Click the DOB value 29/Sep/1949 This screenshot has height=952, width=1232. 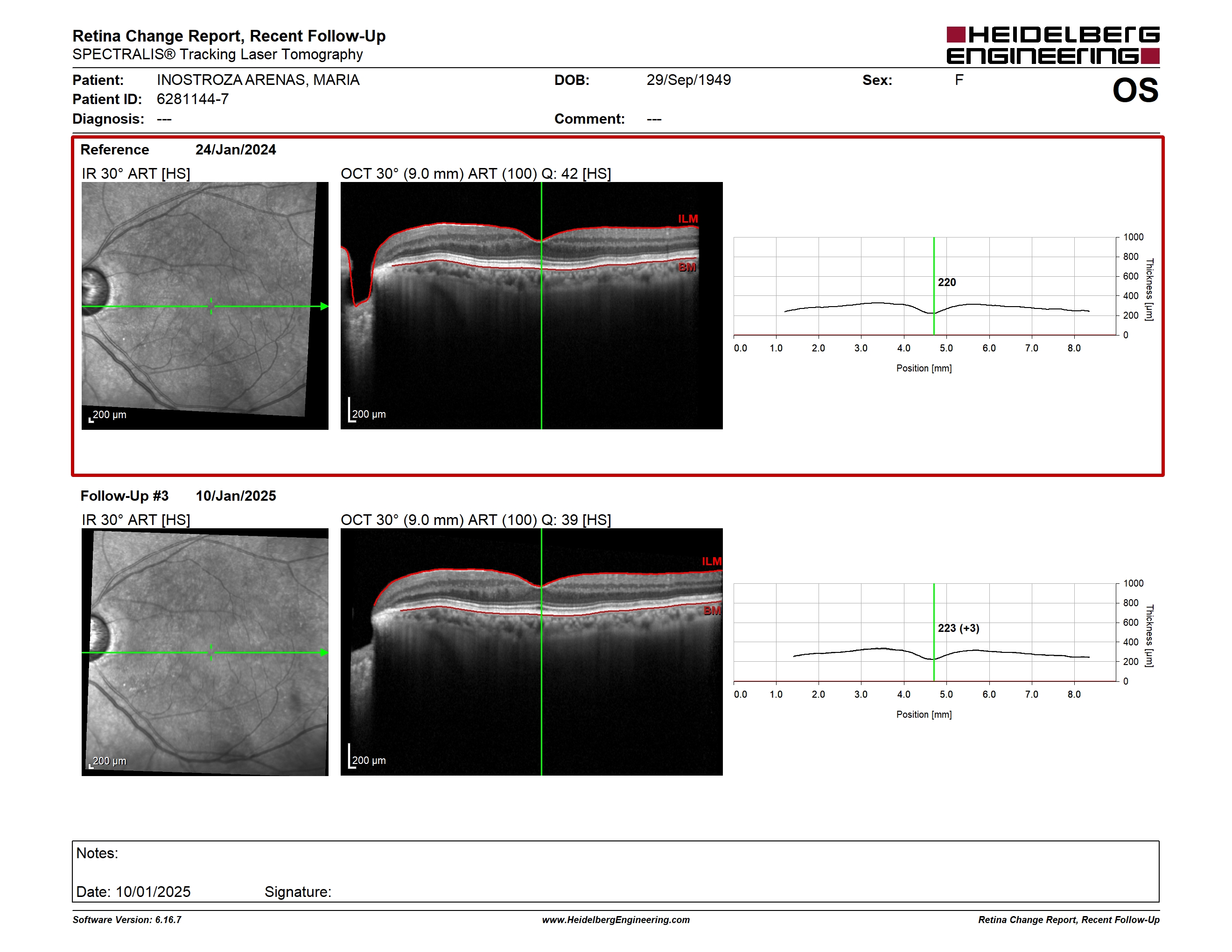tap(688, 80)
